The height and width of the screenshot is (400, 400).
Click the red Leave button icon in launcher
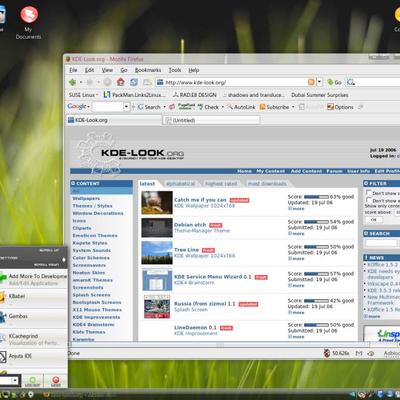coord(56,381)
